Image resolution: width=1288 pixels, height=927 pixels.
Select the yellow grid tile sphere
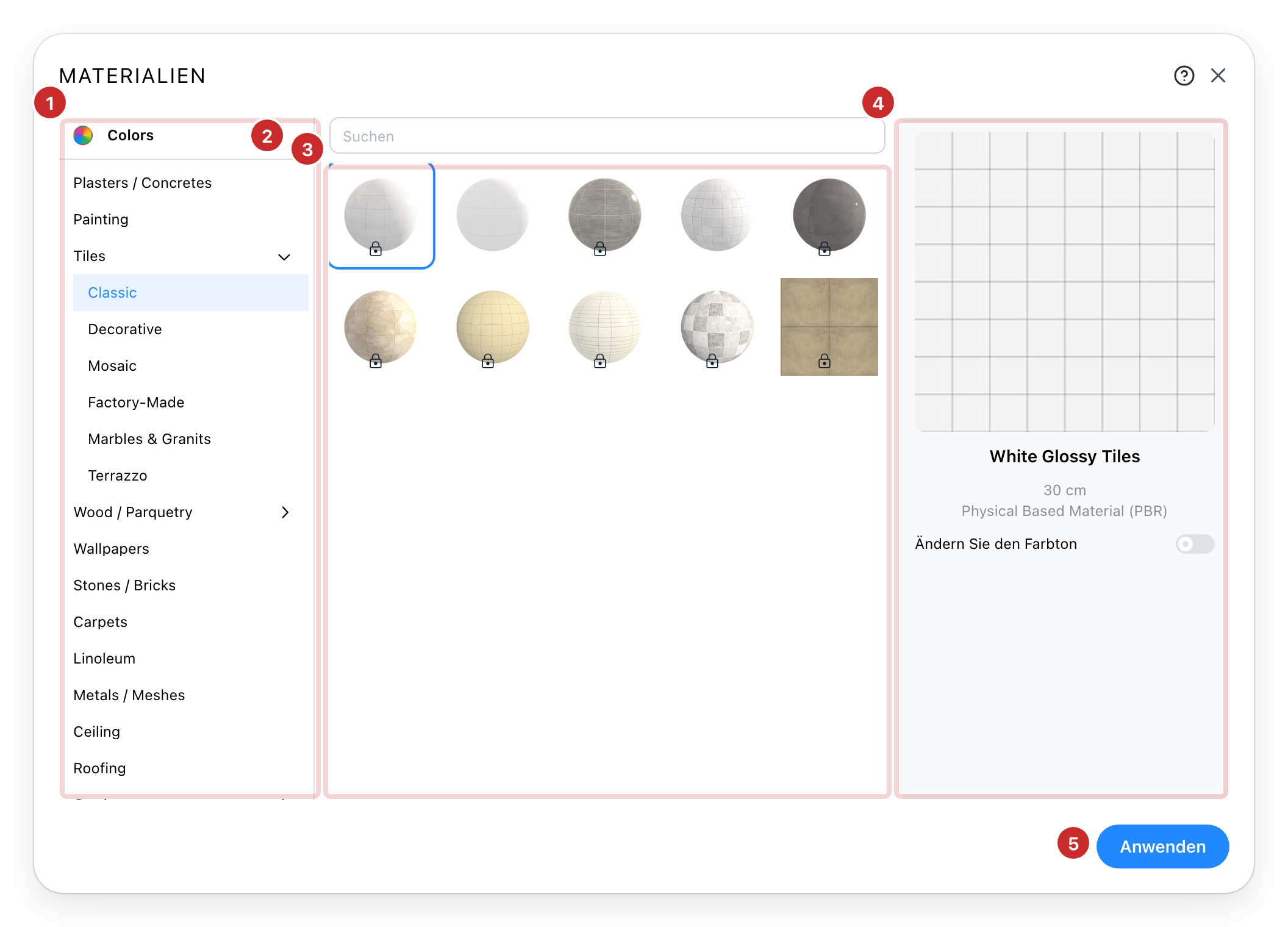click(x=493, y=327)
